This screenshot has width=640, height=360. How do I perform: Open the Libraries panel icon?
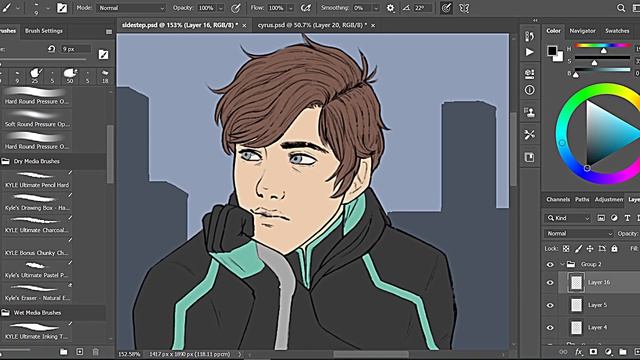click(x=529, y=157)
